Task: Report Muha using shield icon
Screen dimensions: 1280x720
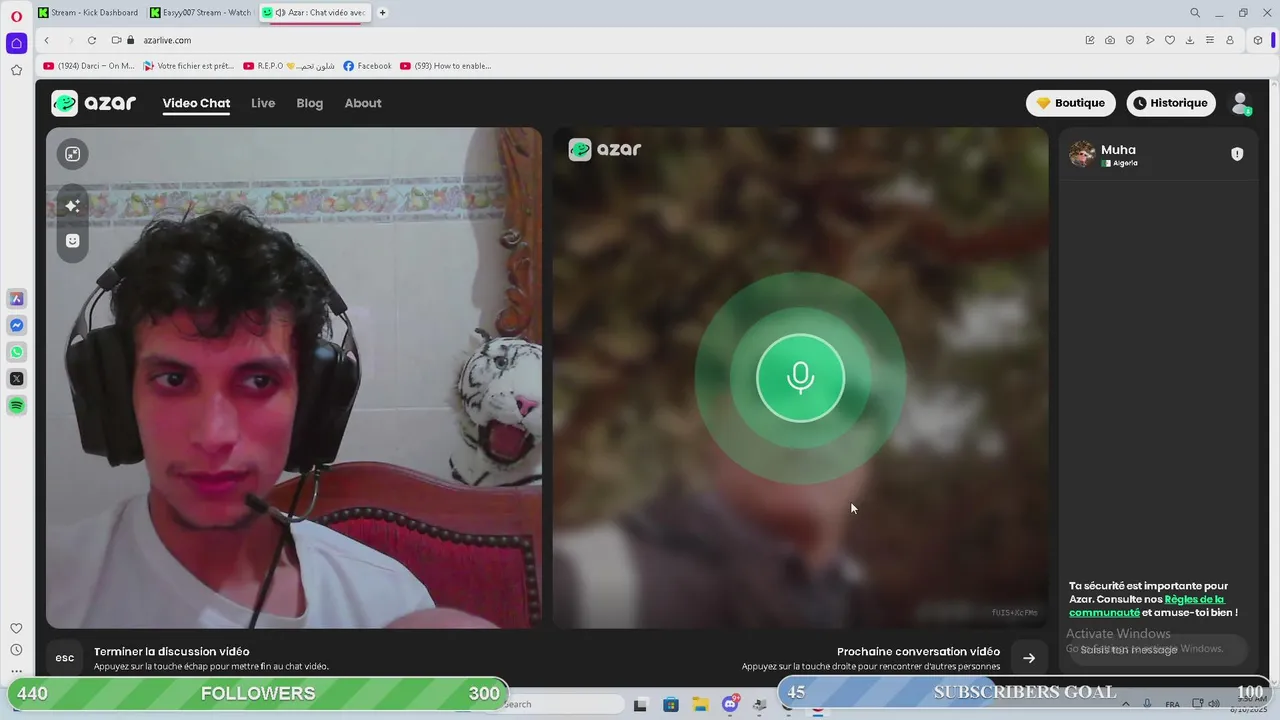Action: pyautogui.click(x=1237, y=154)
